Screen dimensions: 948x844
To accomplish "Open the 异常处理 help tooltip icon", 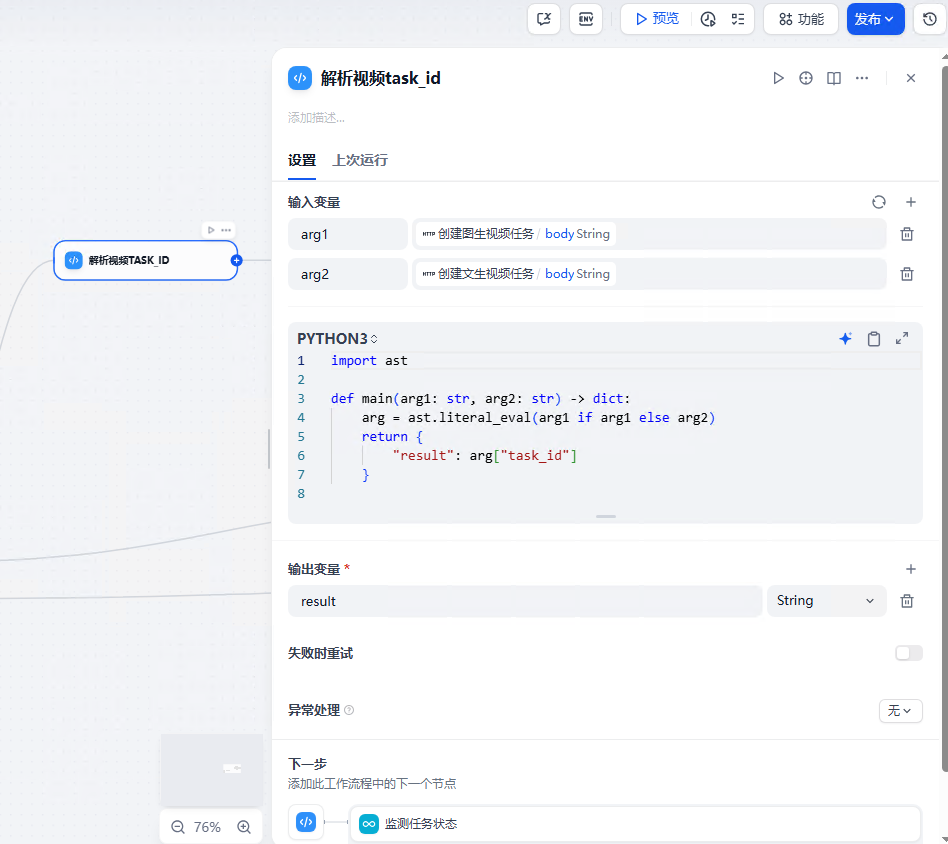I will click(349, 710).
